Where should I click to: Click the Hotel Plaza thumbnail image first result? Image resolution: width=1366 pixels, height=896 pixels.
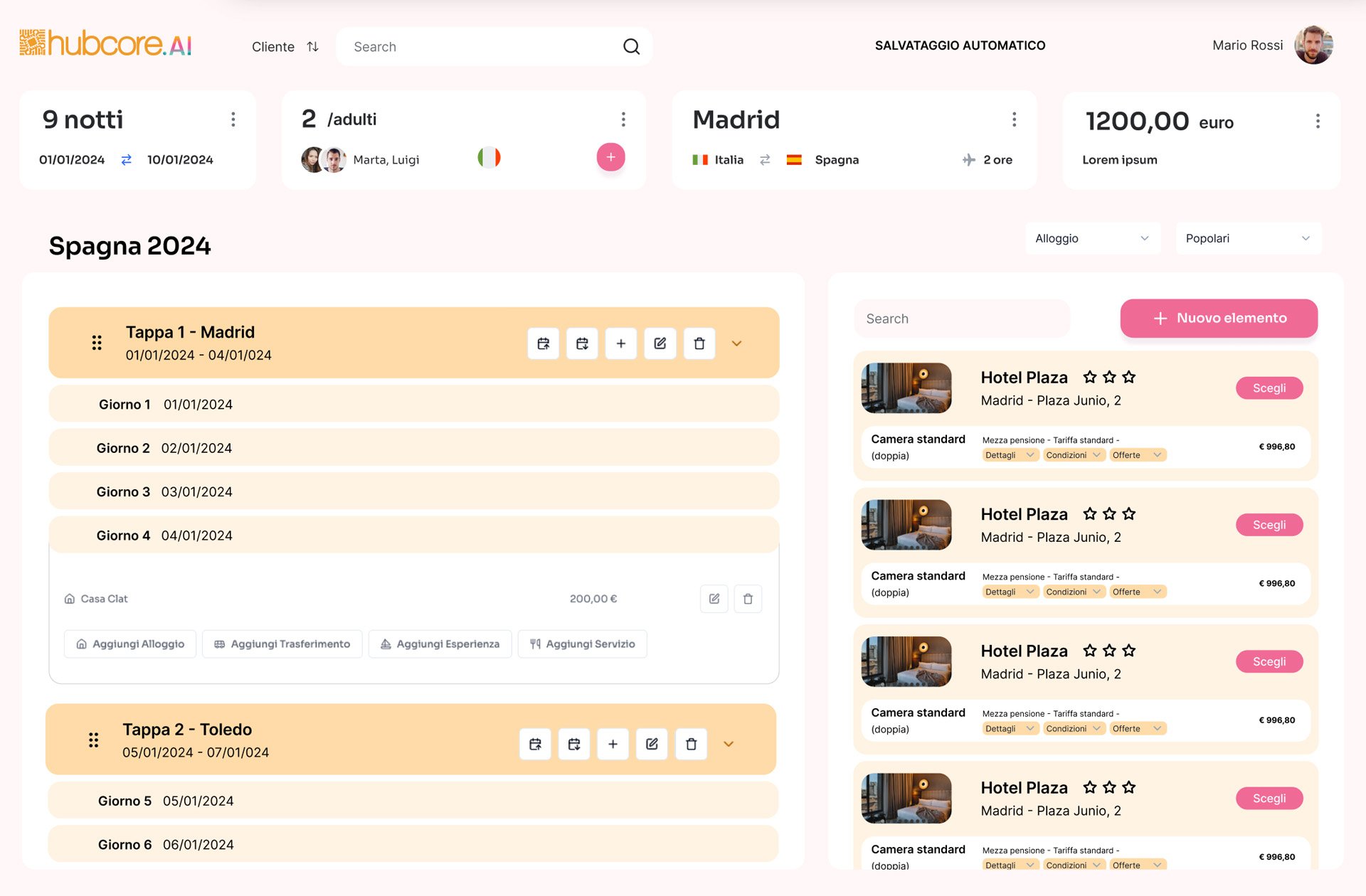[x=905, y=388]
